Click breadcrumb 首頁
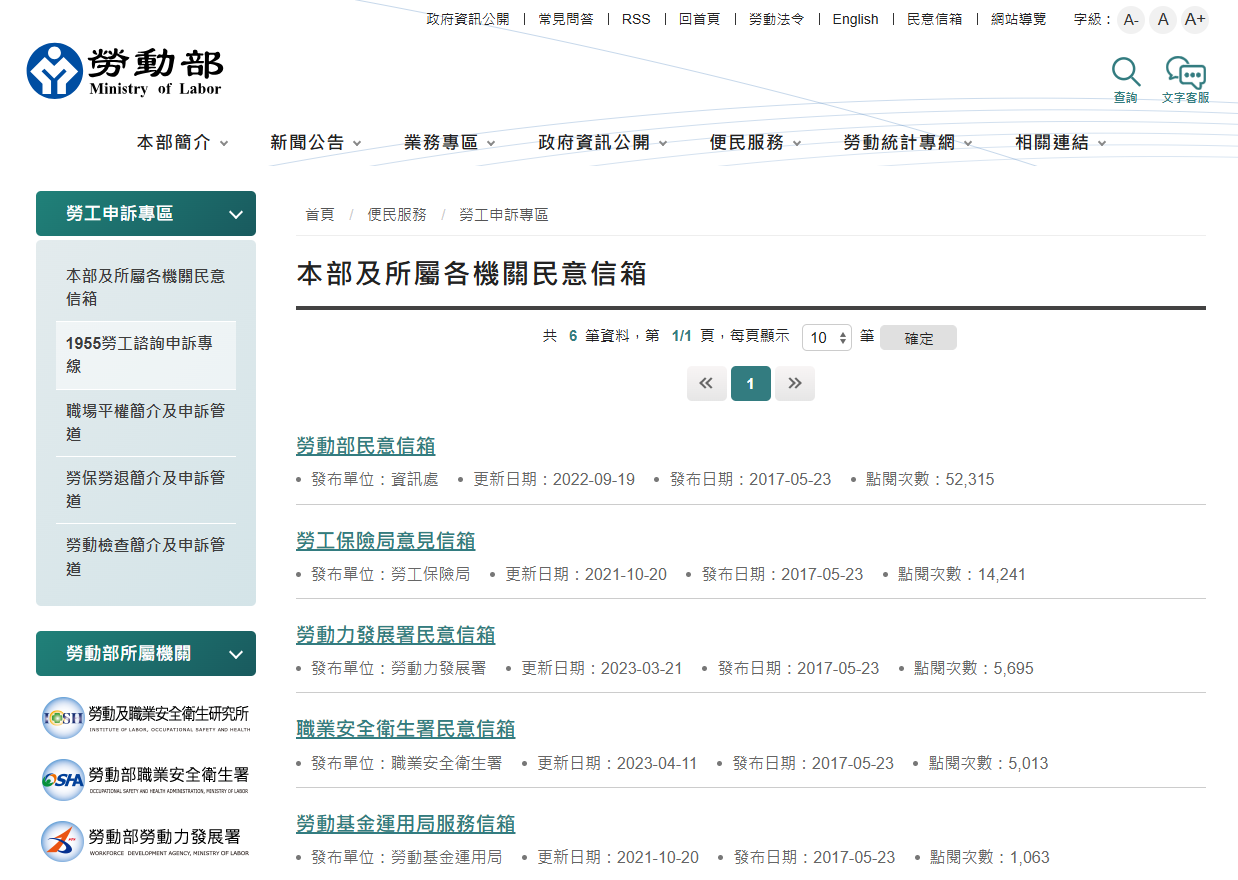This screenshot has height=880, width=1238. [x=320, y=215]
